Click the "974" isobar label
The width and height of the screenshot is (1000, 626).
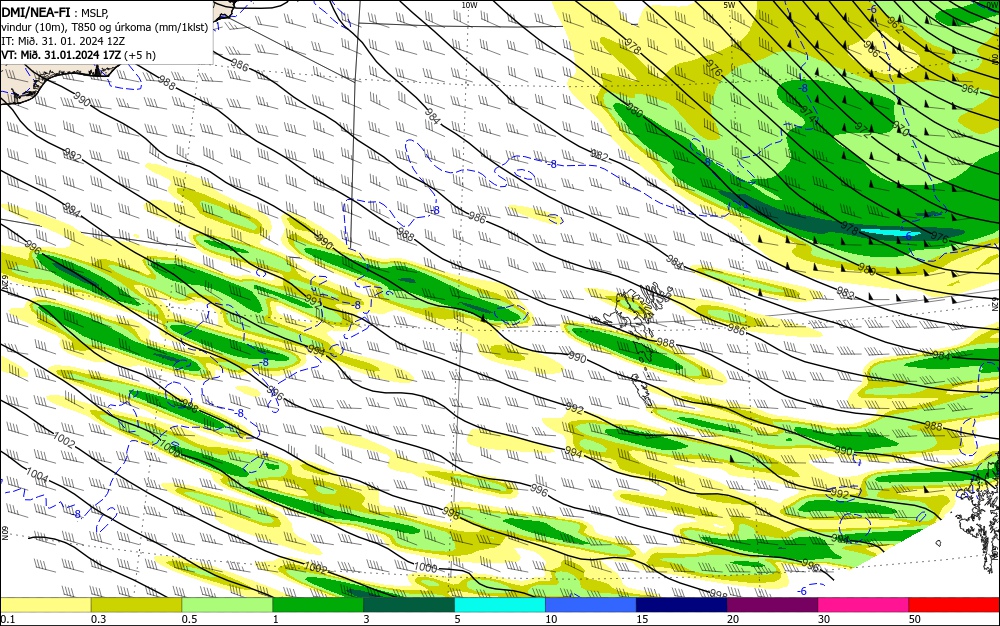click(x=809, y=113)
